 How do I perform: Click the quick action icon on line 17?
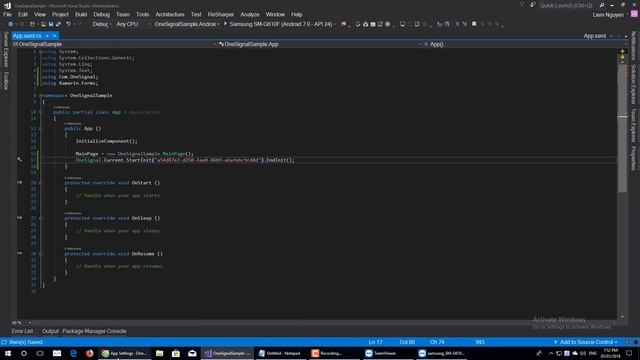[20, 159]
